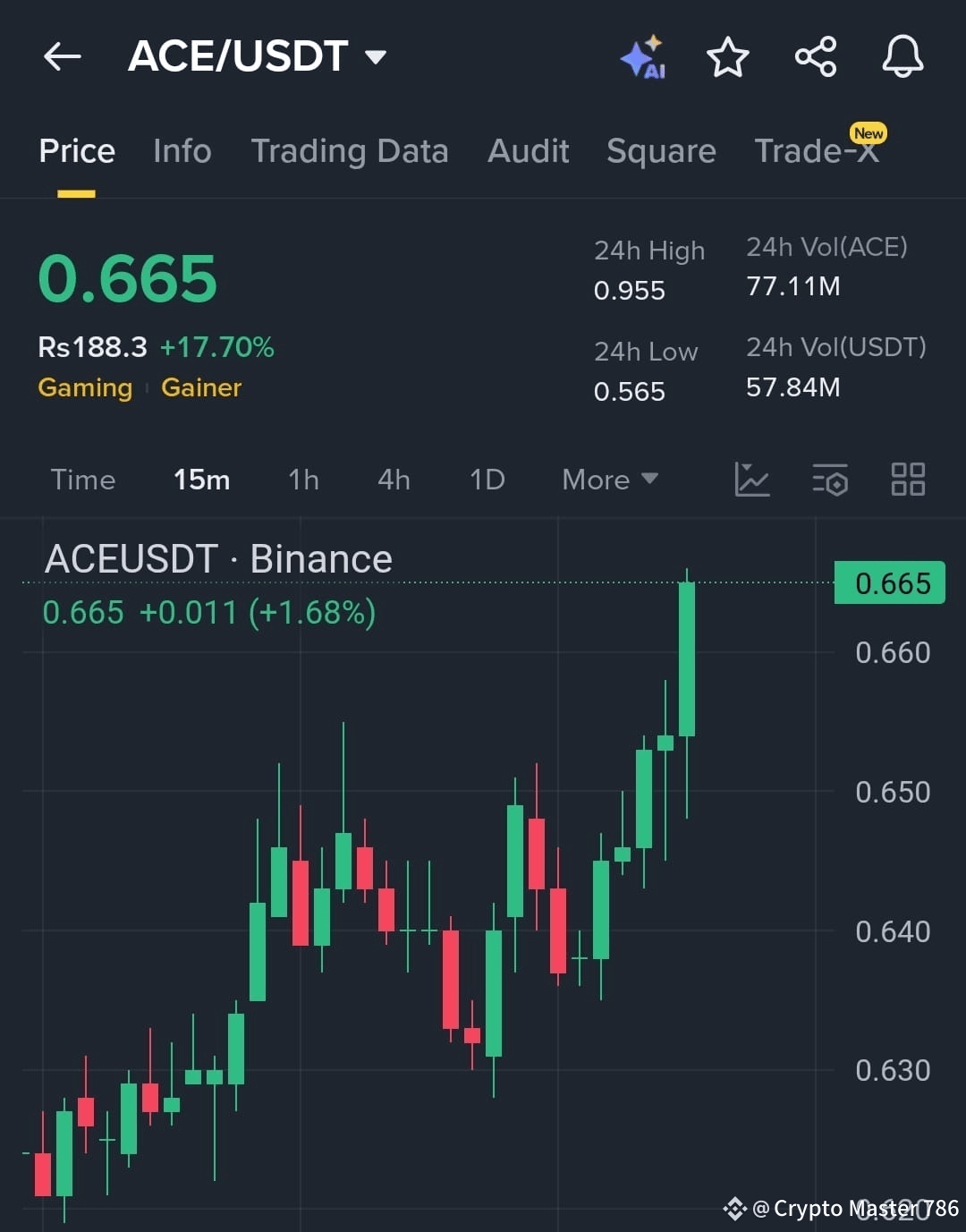Switch chart to 1D timeframe
This screenshot has height=1232, width=966.
click(486, 480)
